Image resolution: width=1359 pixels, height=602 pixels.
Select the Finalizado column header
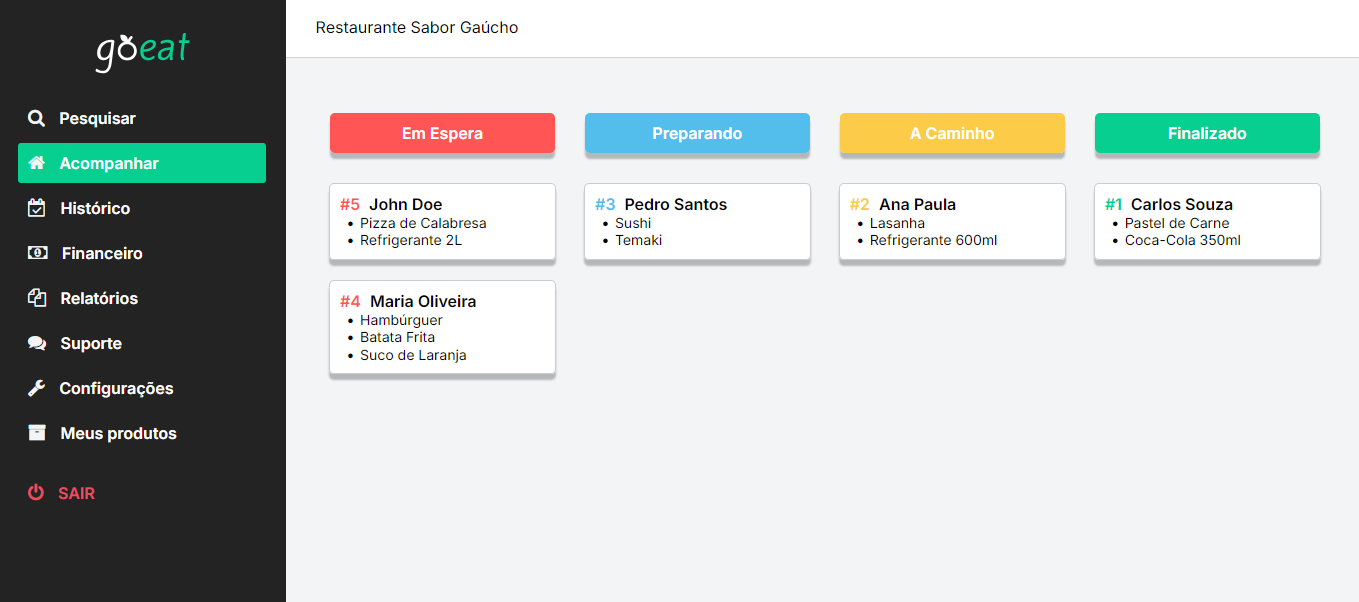coord(1207,133)
